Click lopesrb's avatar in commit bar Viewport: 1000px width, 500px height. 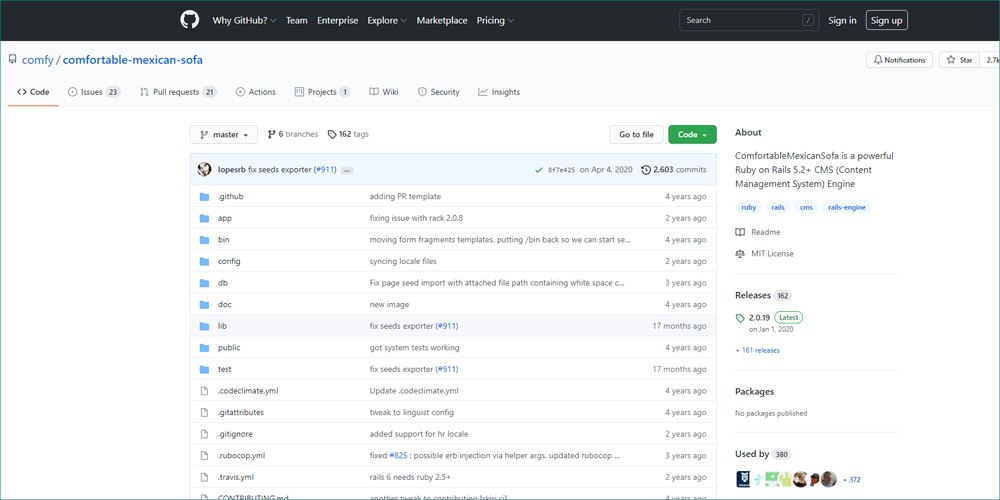point(205,170)
